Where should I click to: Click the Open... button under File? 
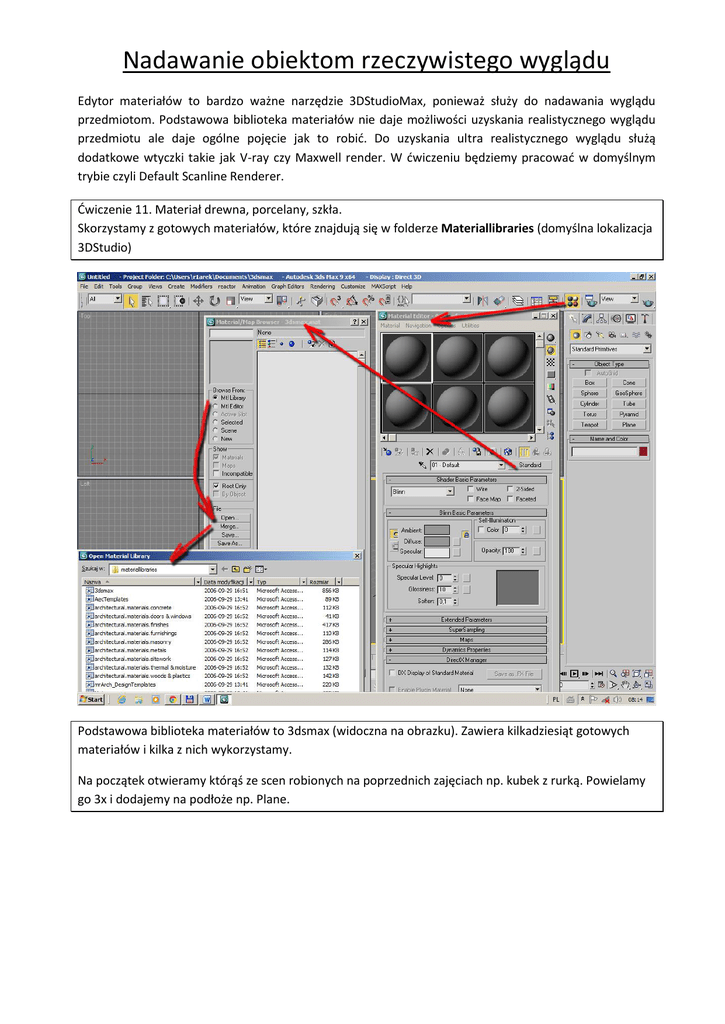[x=229, y=517]
